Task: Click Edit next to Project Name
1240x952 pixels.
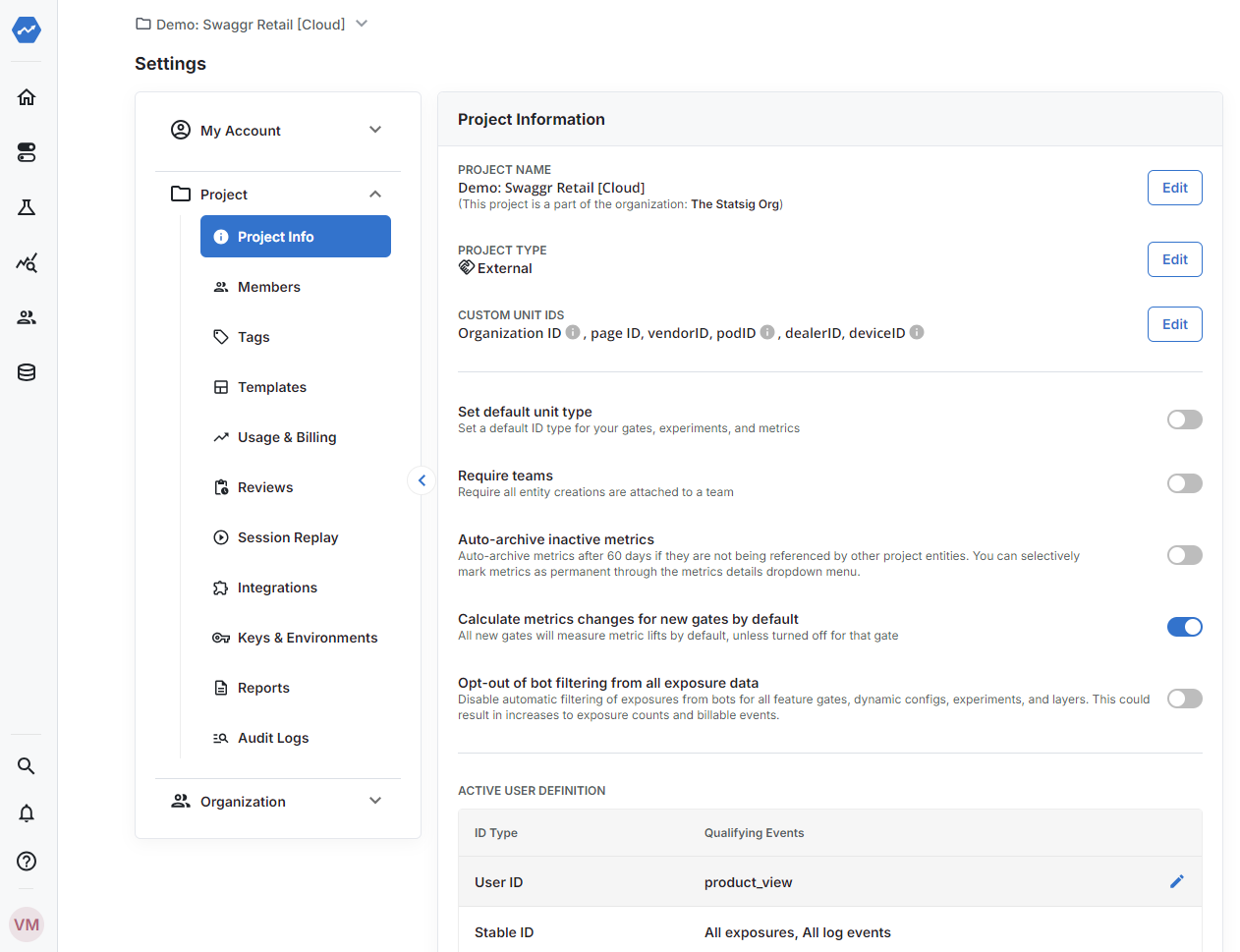Action: pos(1174,187)
